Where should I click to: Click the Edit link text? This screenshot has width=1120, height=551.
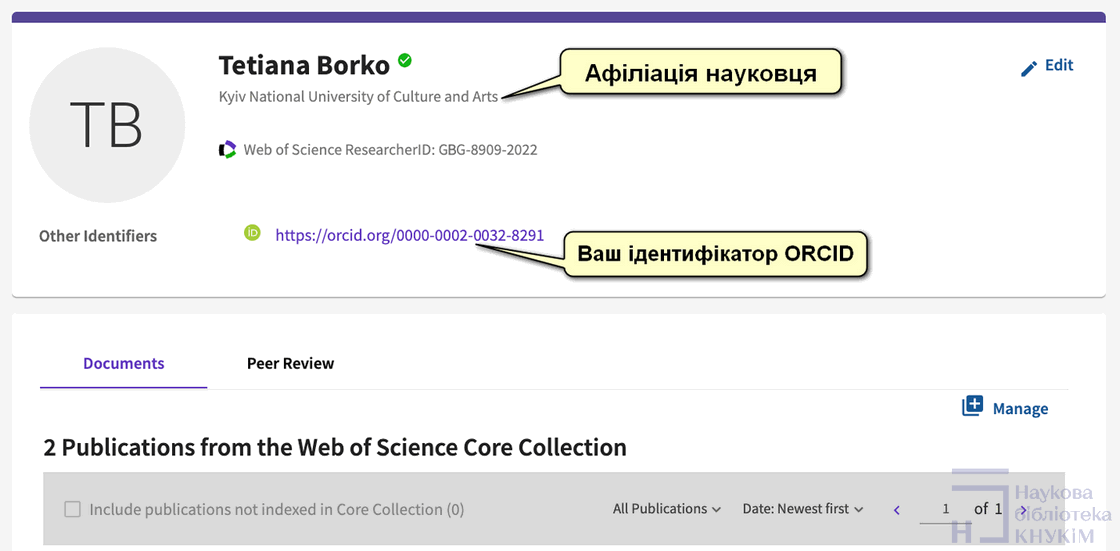pyautogui.click(x=1059, y=65)
